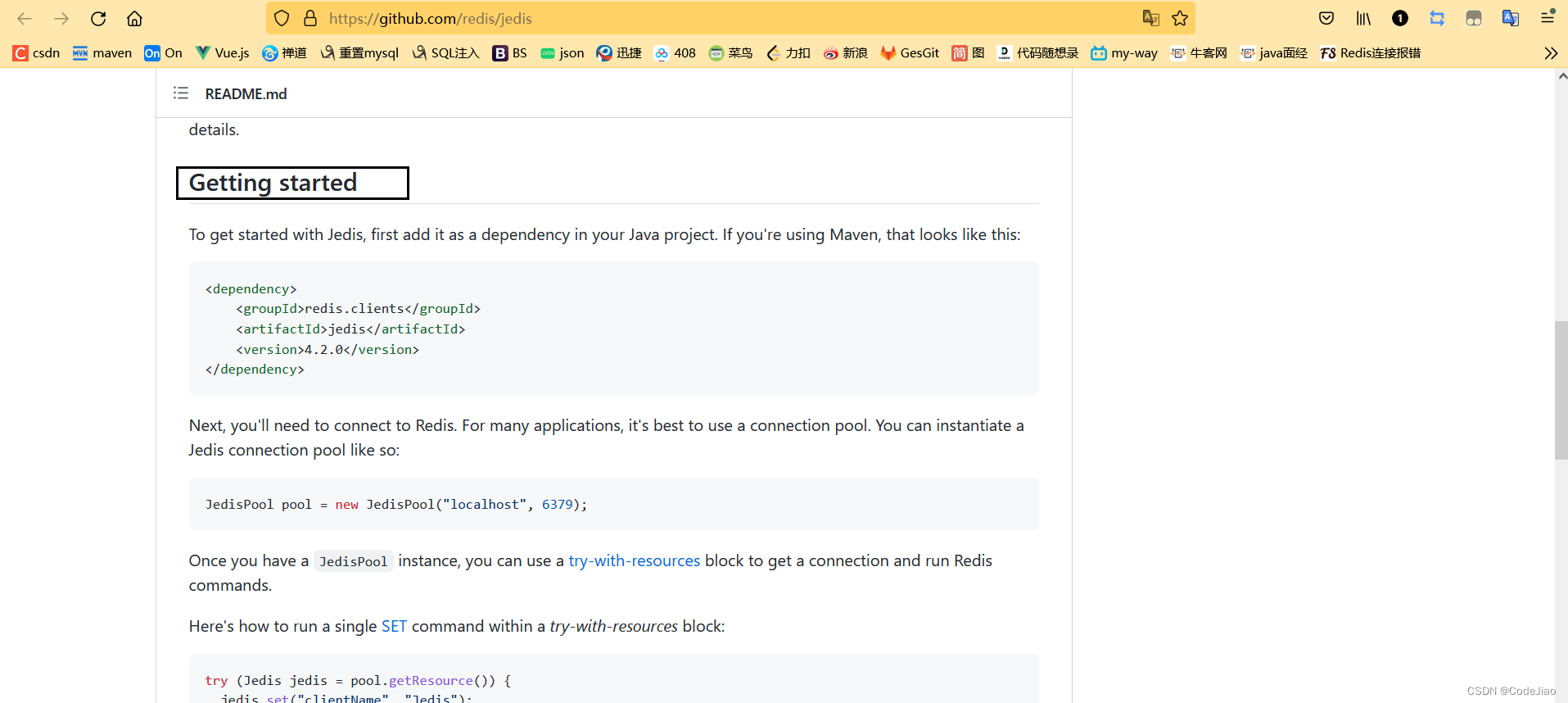Open the shield tracking protection icon
Screen dimensions: 1568x703
pos(282,18)
